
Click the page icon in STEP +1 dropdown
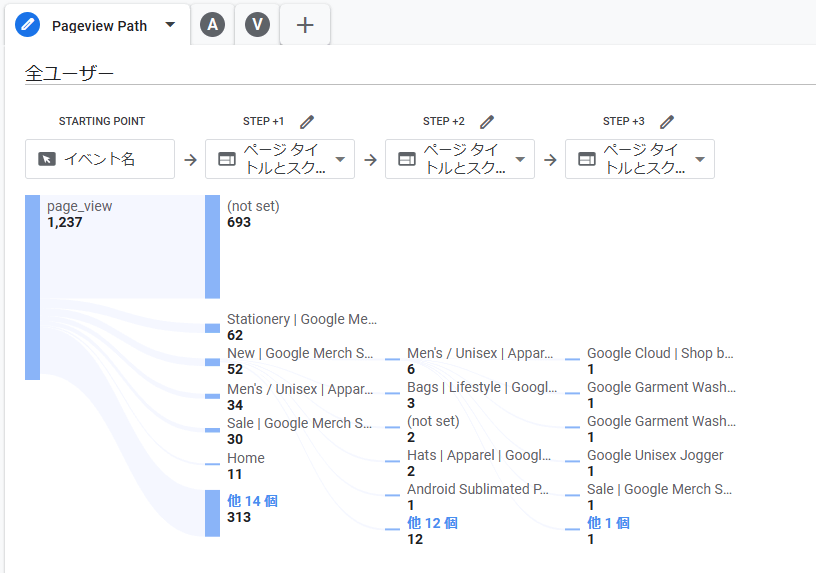[x=227, y=159]
